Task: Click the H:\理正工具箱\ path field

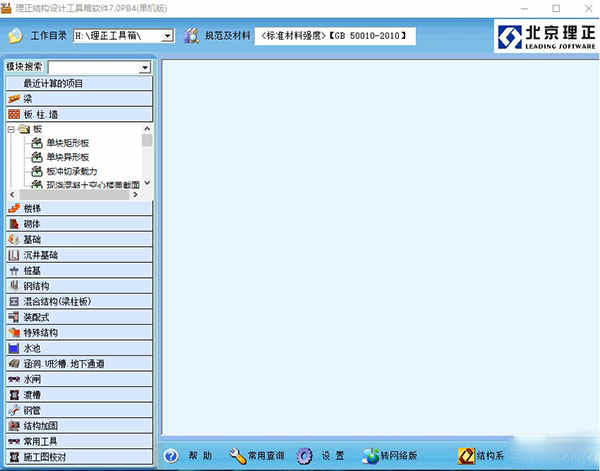Action: (x=117, y=36)
